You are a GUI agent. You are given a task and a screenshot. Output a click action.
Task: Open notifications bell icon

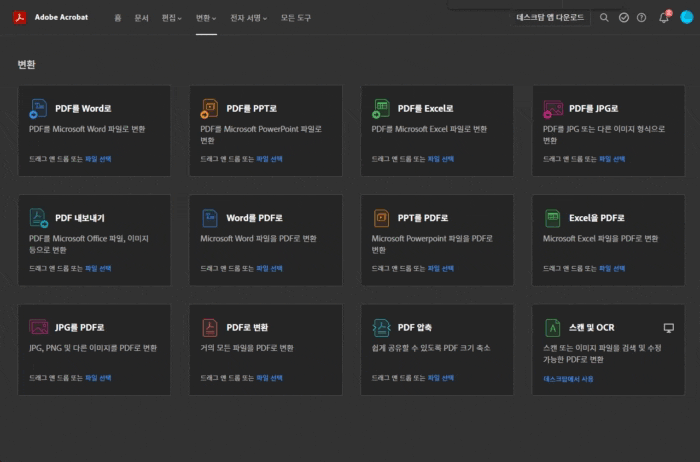tap(663, 17)
